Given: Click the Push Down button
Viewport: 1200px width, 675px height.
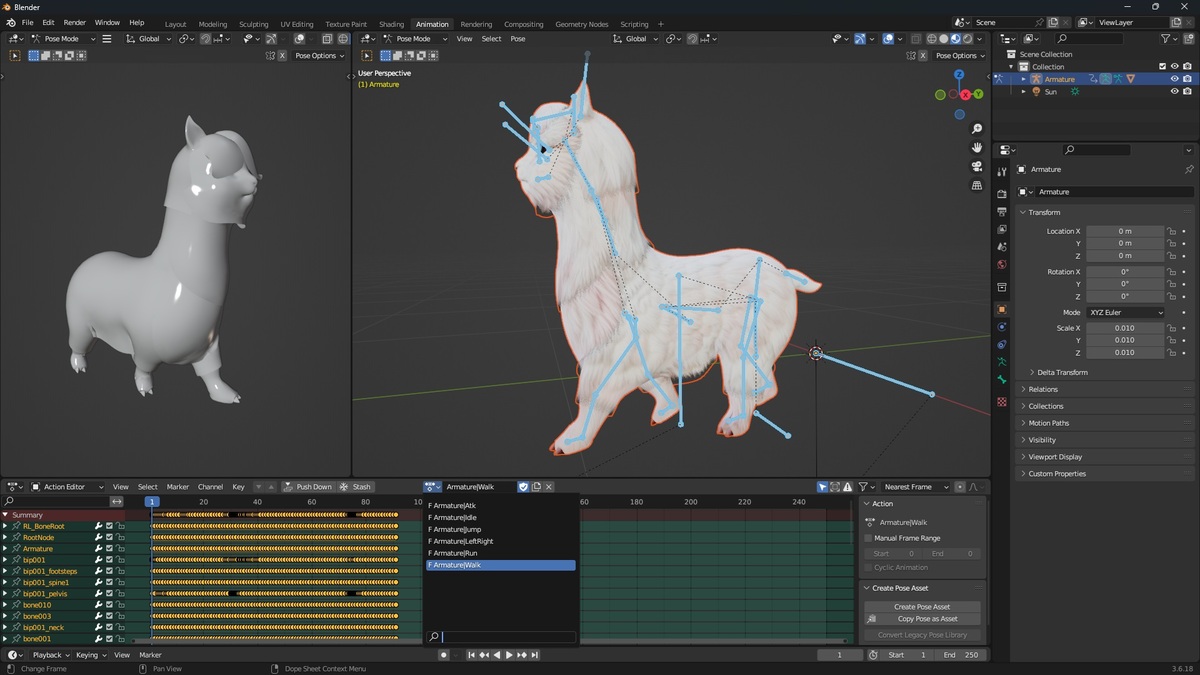Looking at the screenshot, I should [308, 487].
